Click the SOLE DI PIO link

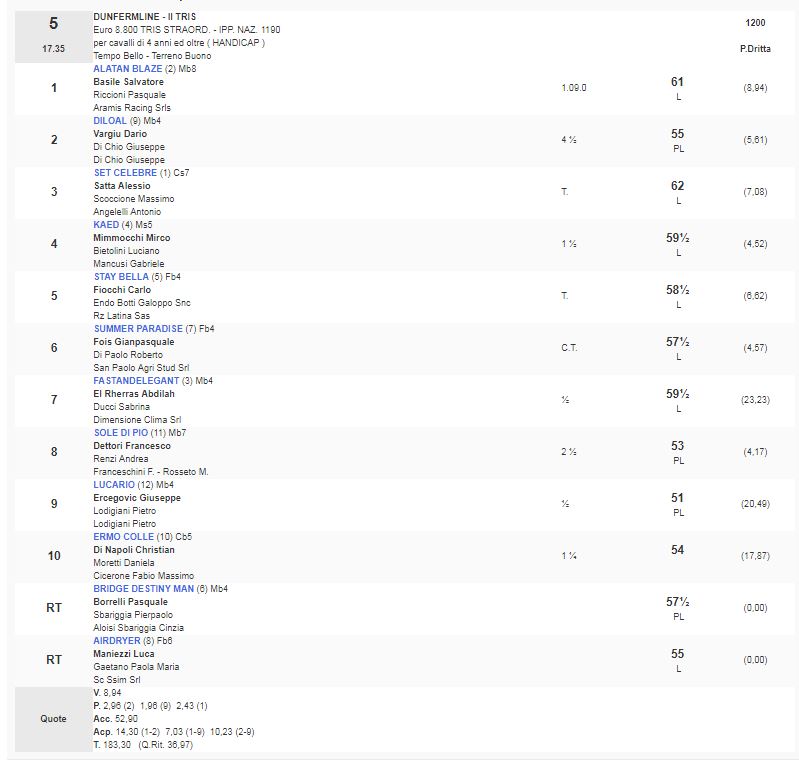tap(123, 433)
